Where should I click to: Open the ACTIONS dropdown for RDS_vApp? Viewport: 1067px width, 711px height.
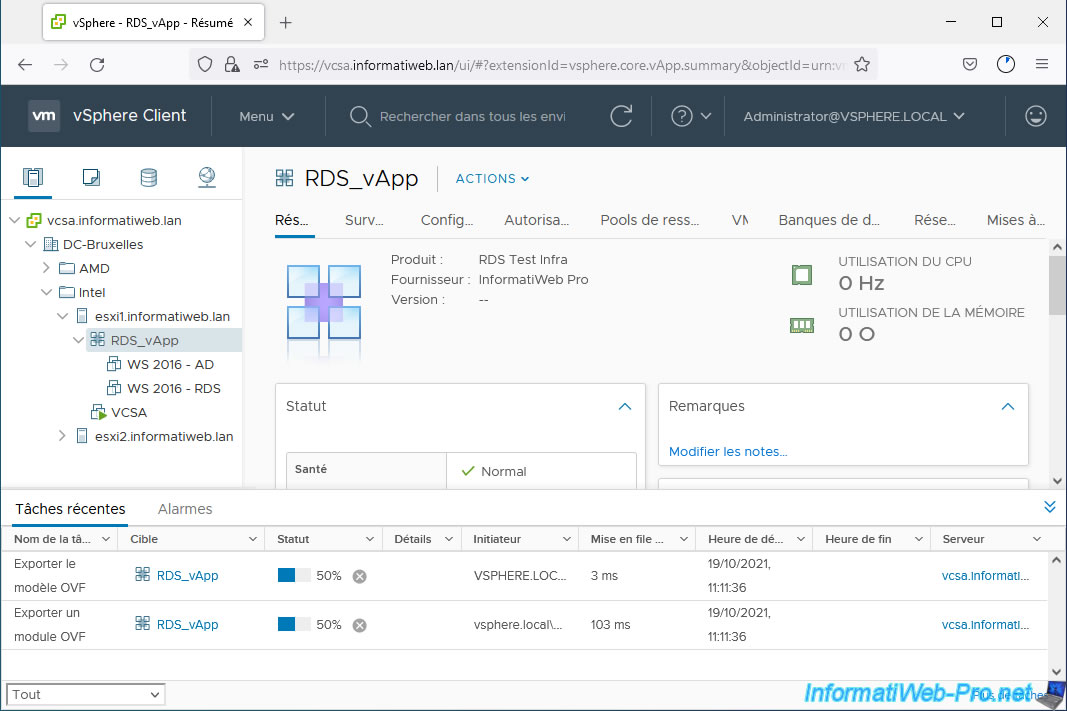pyautogui.click(x=492, y=178)
